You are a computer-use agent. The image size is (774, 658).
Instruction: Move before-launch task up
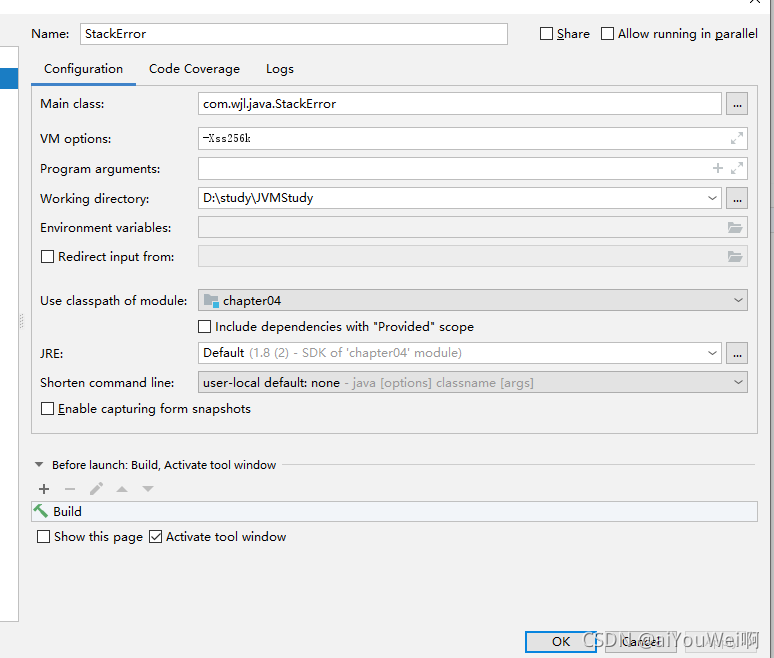click(122, 489)
